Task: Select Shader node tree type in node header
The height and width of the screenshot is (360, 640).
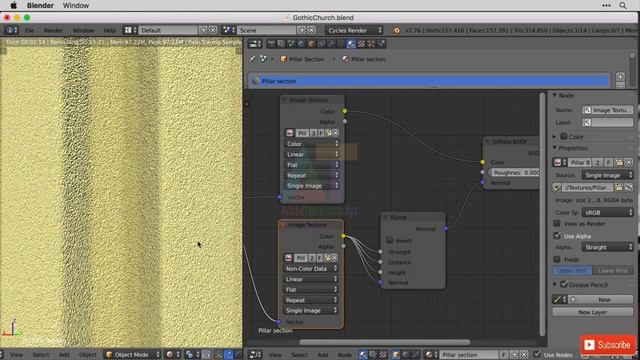Action: coord(363,355)
